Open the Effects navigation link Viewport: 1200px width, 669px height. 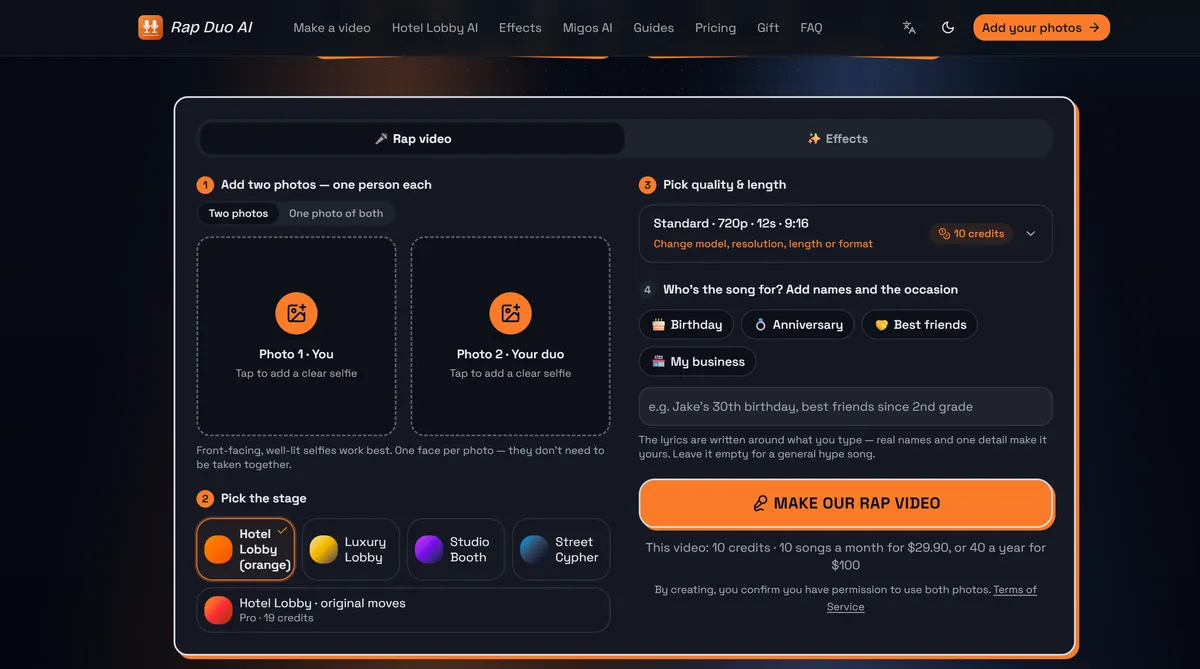click(x=520, y=28)
